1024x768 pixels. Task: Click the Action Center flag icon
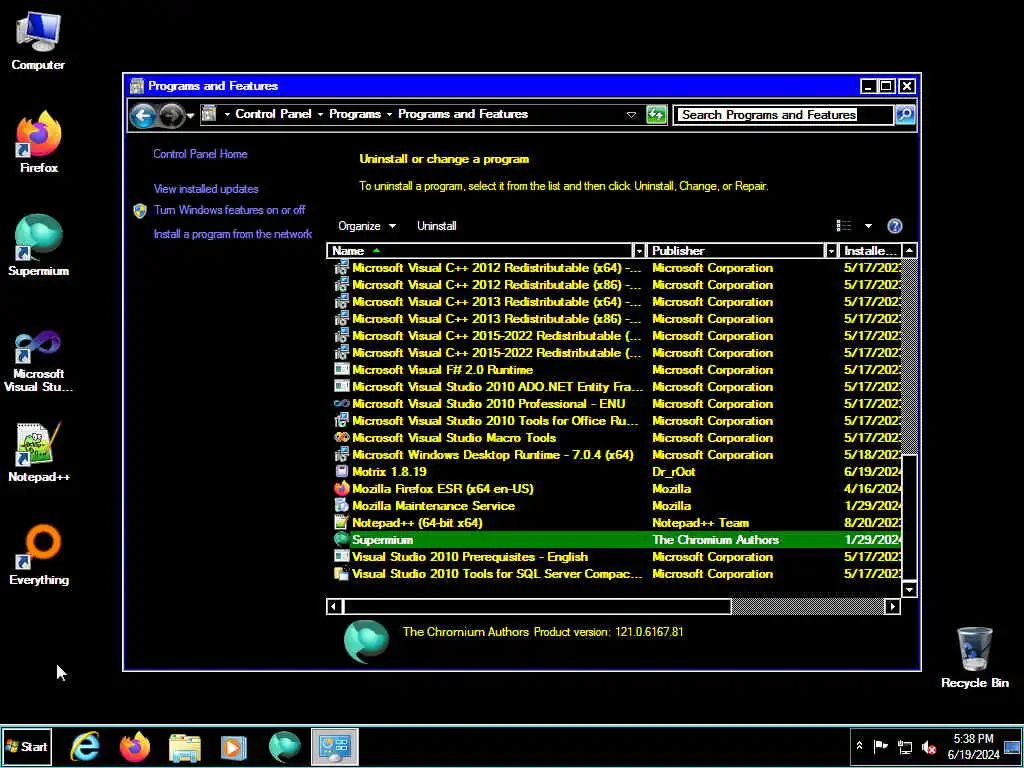880,746
